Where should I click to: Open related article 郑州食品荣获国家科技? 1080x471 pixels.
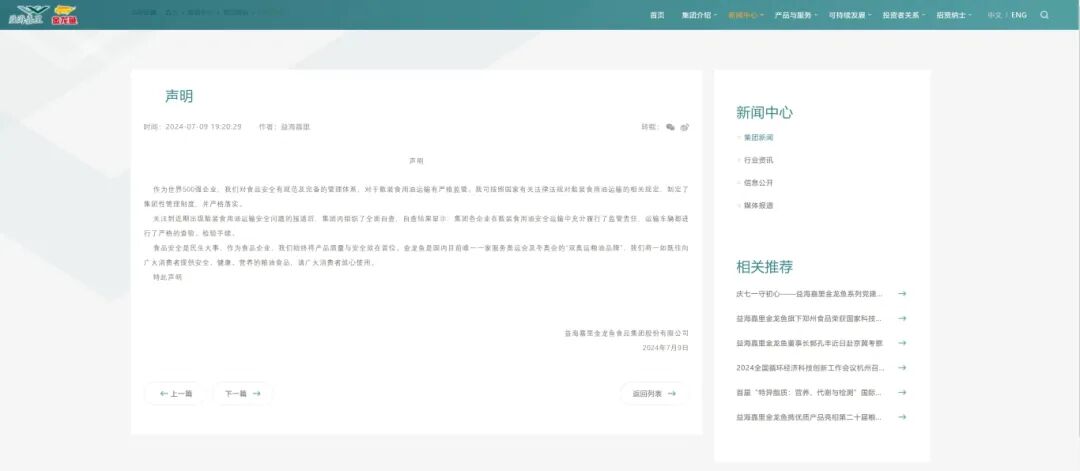click(x=809, y=318)
